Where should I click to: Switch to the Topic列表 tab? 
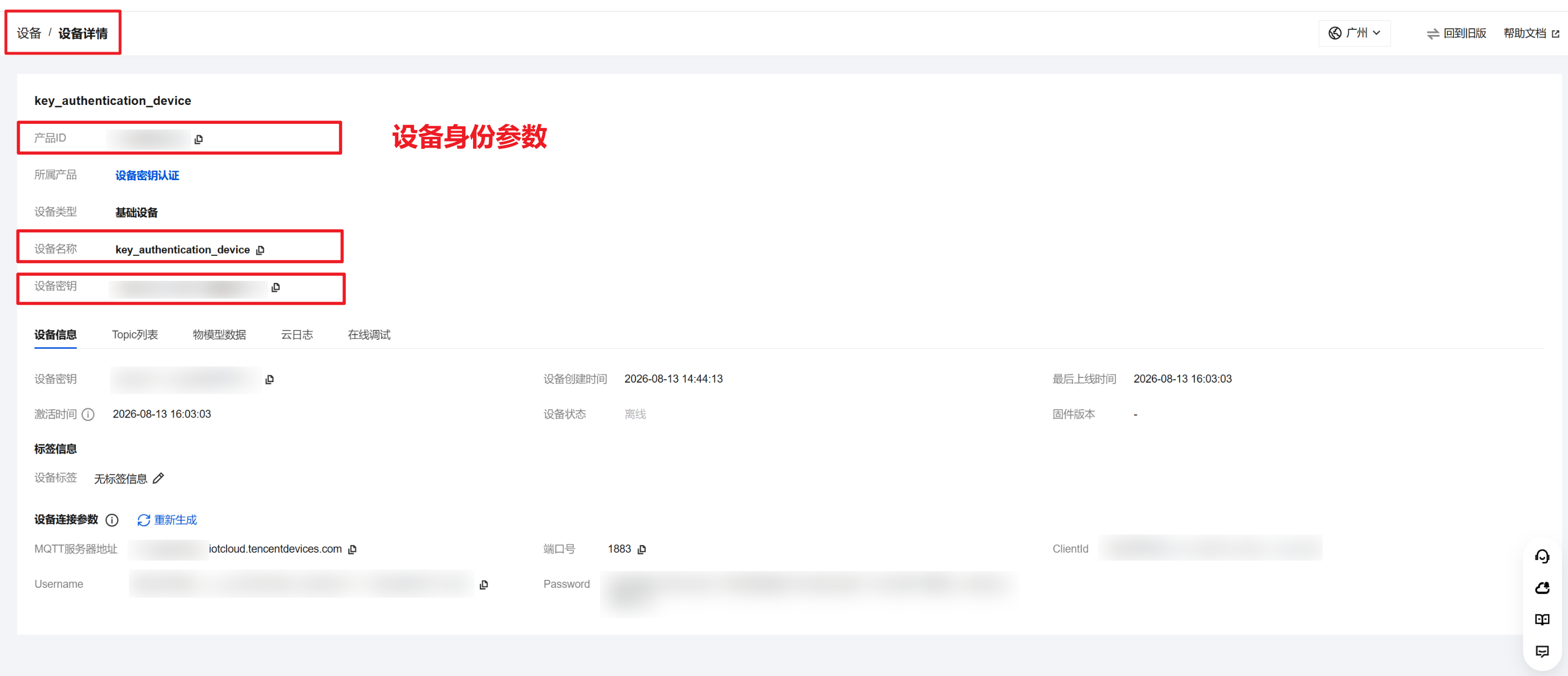135,335
